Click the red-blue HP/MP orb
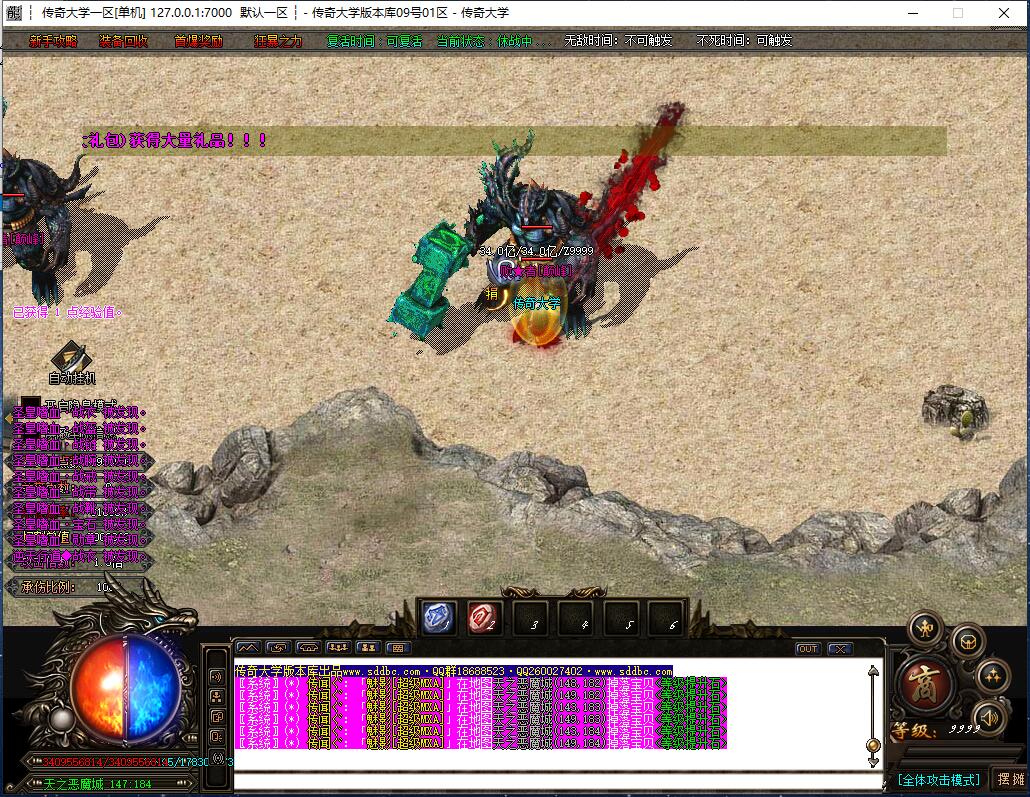 click(x=125, y=688)
